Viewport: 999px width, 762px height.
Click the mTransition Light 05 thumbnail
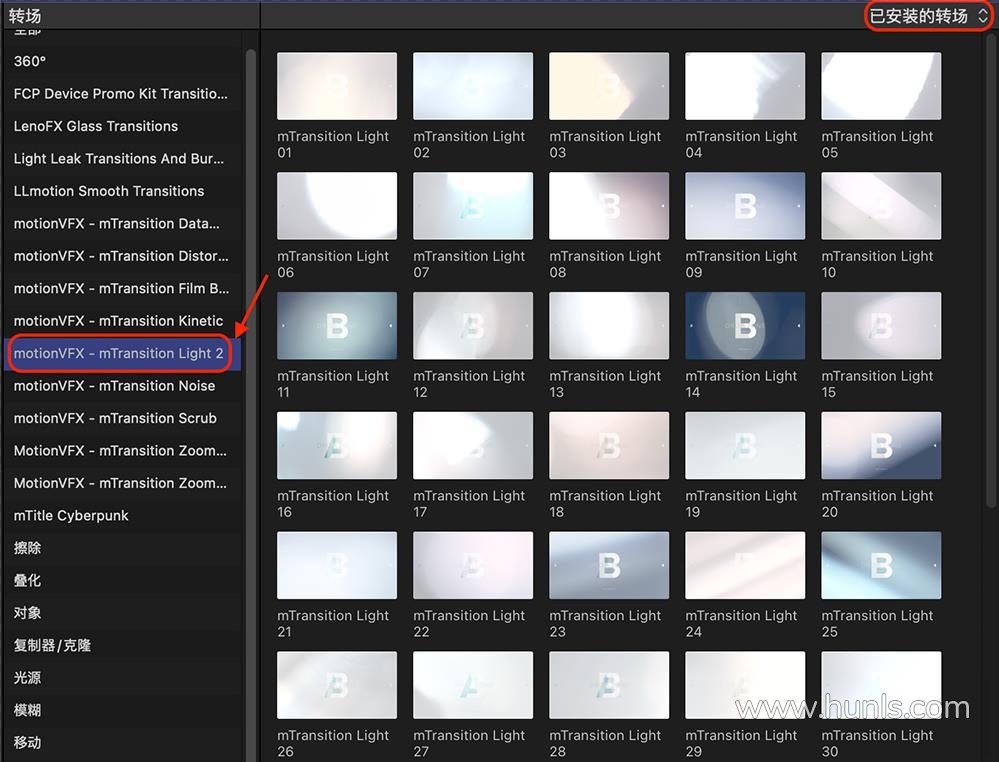click(881, 86)
